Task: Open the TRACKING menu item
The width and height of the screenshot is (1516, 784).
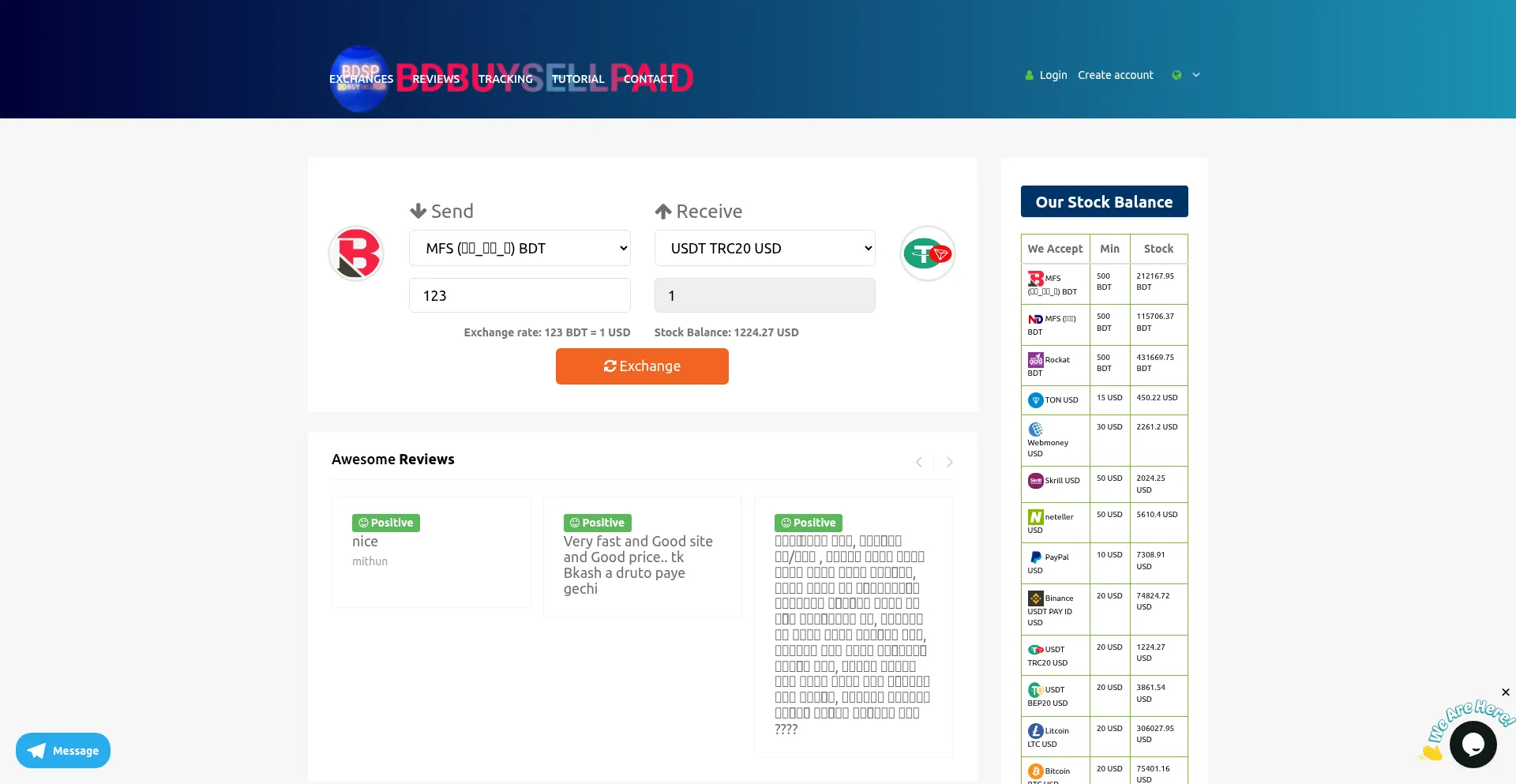Action: (505, 79)
